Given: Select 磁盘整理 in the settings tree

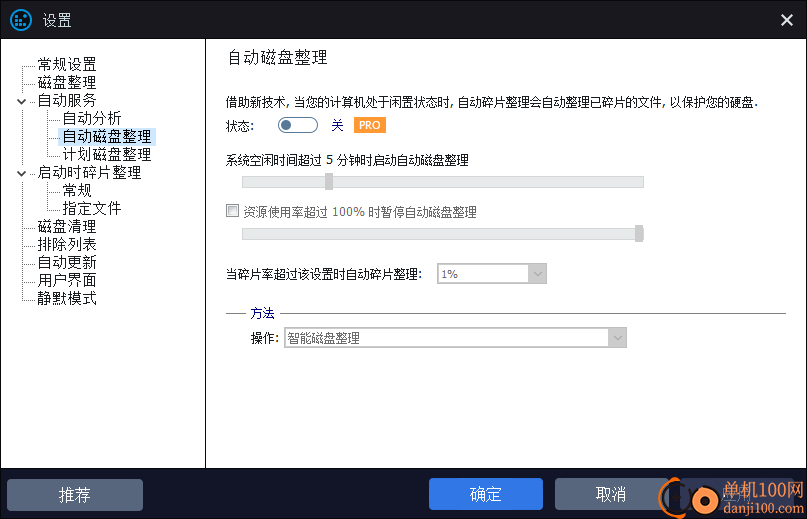Looking at the screenshot, I should [x=67, y=82].
